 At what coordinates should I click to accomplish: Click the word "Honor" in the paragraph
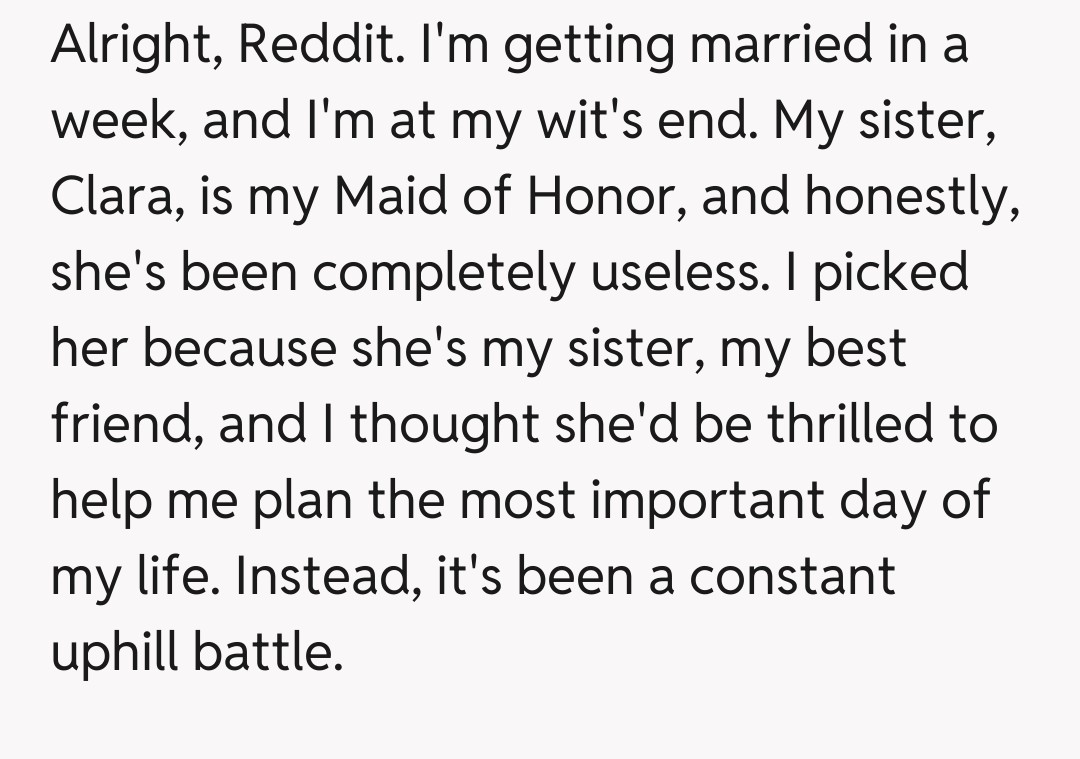click(614, 198)
